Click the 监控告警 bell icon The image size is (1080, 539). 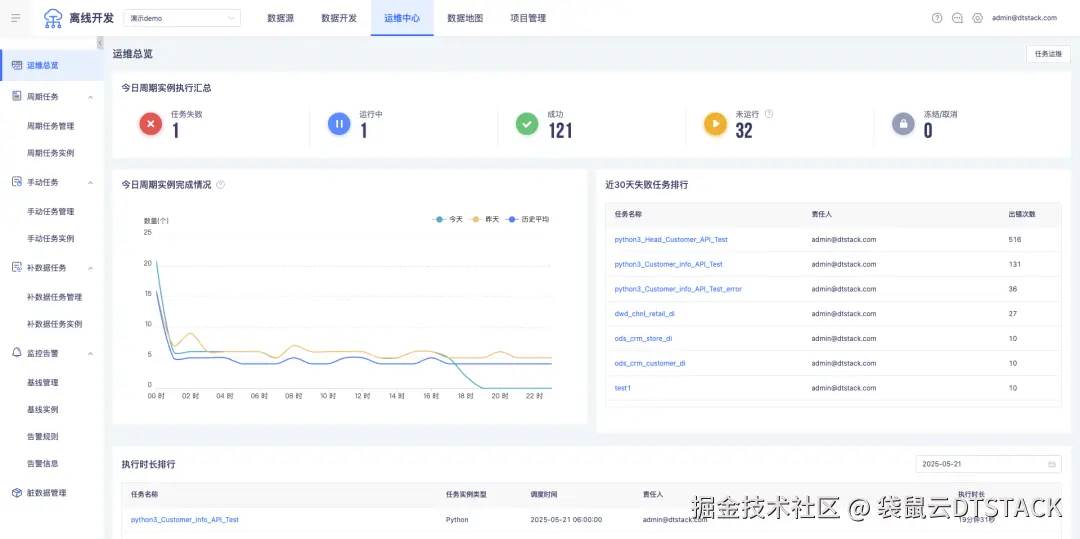(x=17, y=352)
